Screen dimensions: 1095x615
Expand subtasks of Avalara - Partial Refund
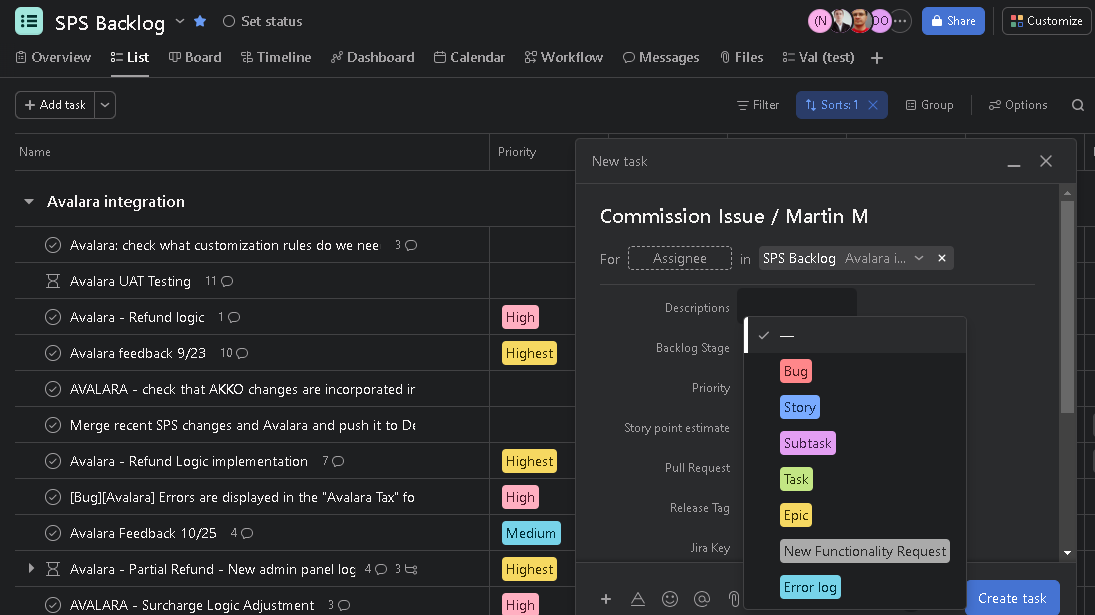click(31, 569)
